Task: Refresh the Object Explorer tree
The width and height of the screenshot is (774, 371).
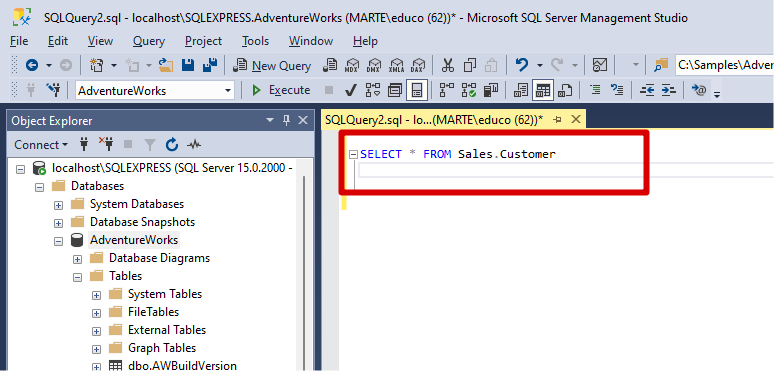Action: coord(171,145)
